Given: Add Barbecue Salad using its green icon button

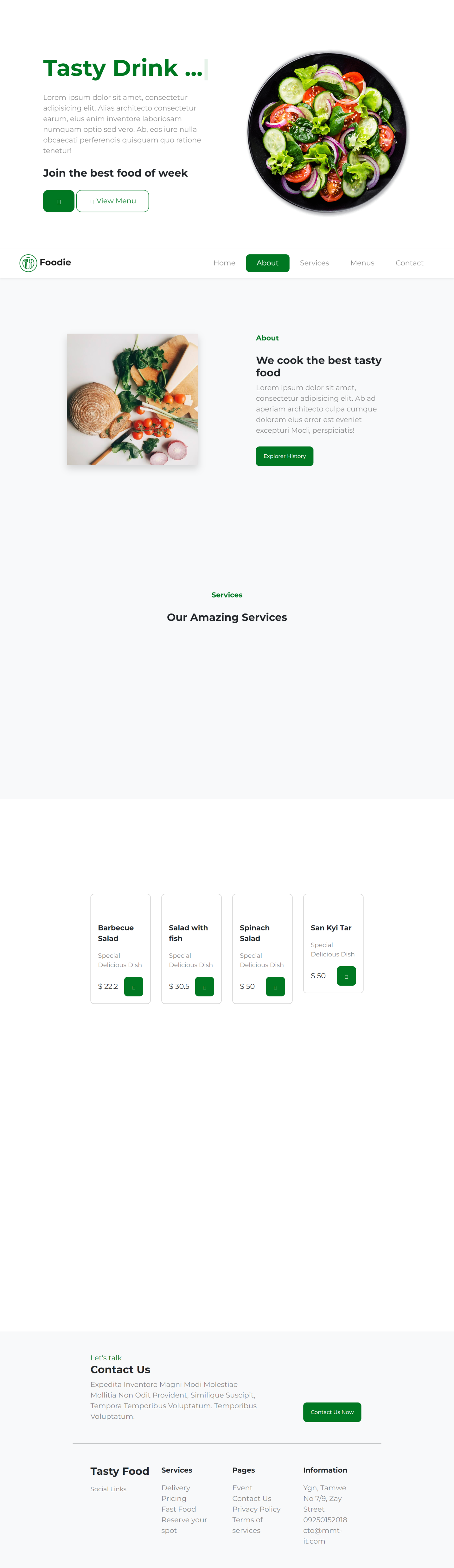Looking at the screenshot, I should point(133,986).
